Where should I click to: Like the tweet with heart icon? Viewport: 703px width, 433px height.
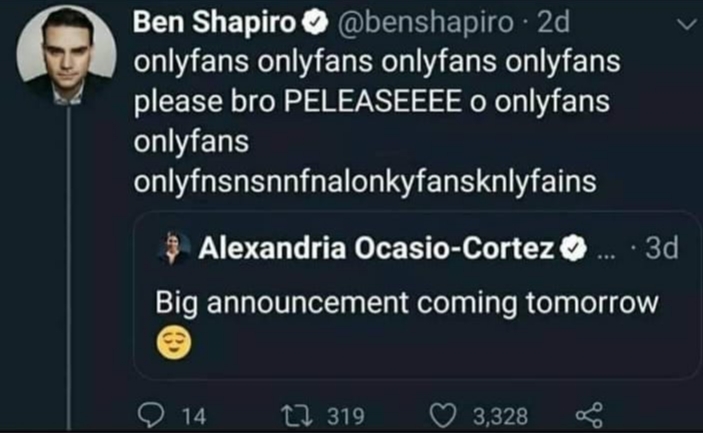click(443, 416)
